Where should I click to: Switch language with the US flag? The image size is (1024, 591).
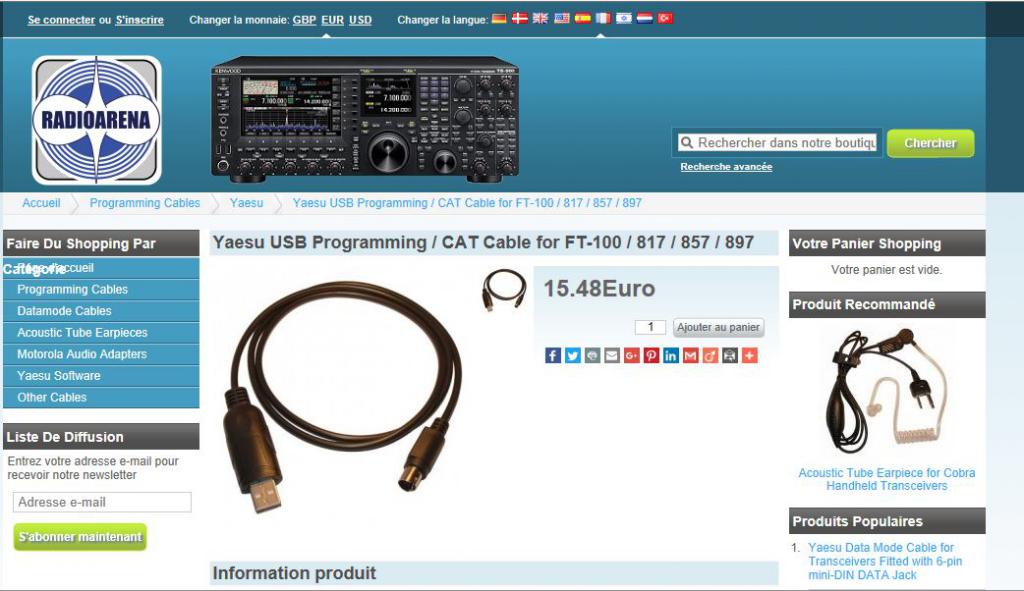562,18
